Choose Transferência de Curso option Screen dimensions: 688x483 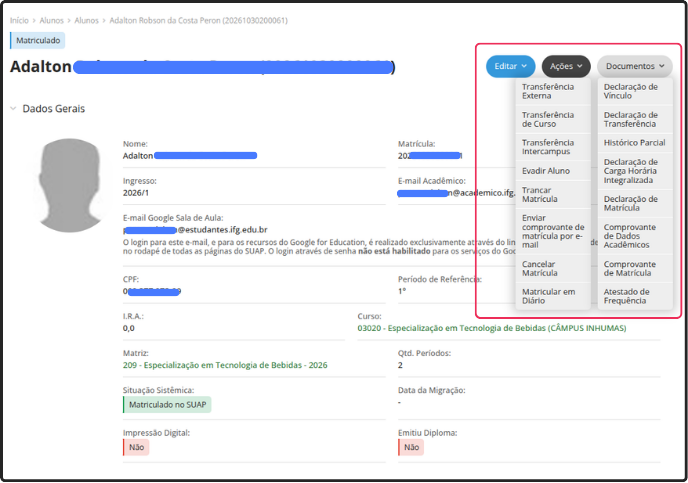click(547, 120)
